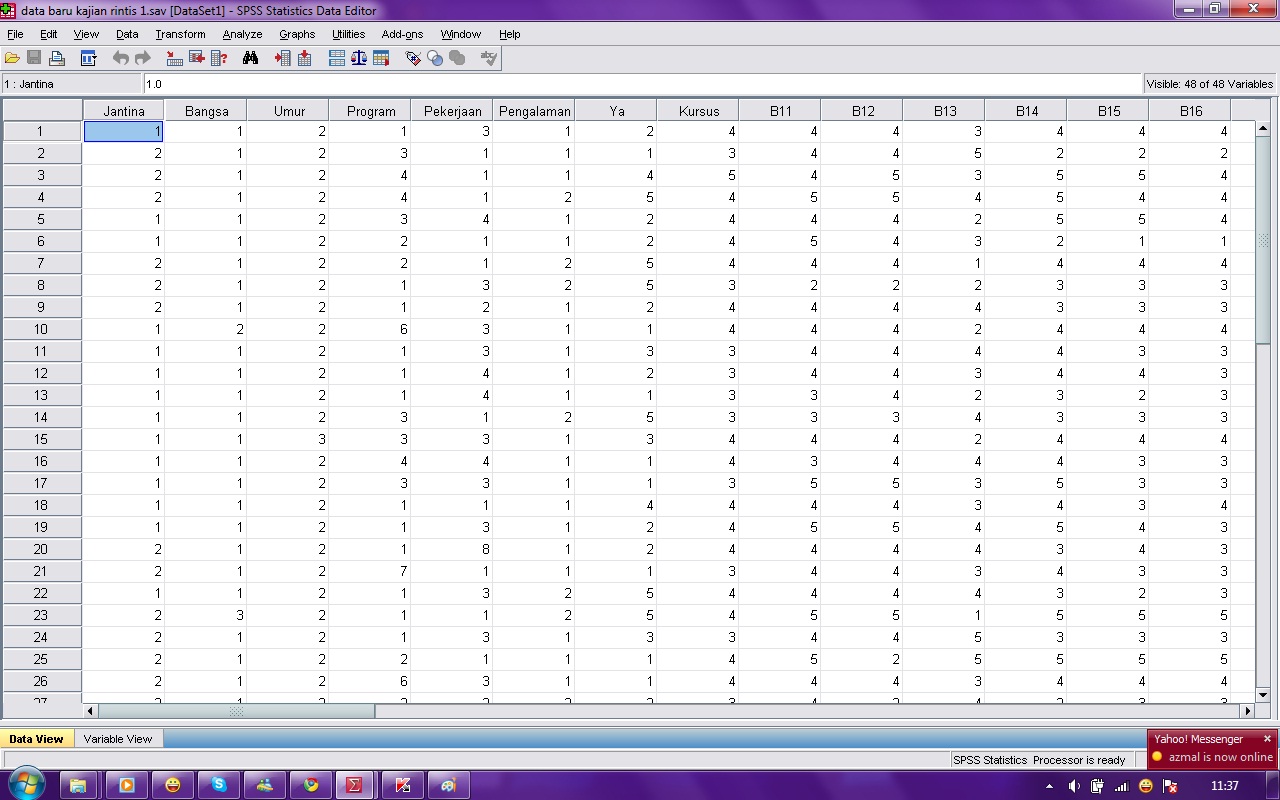Click the Print icon in toolbar
The image size is (1280, 800).
click(x=57, y=58)
